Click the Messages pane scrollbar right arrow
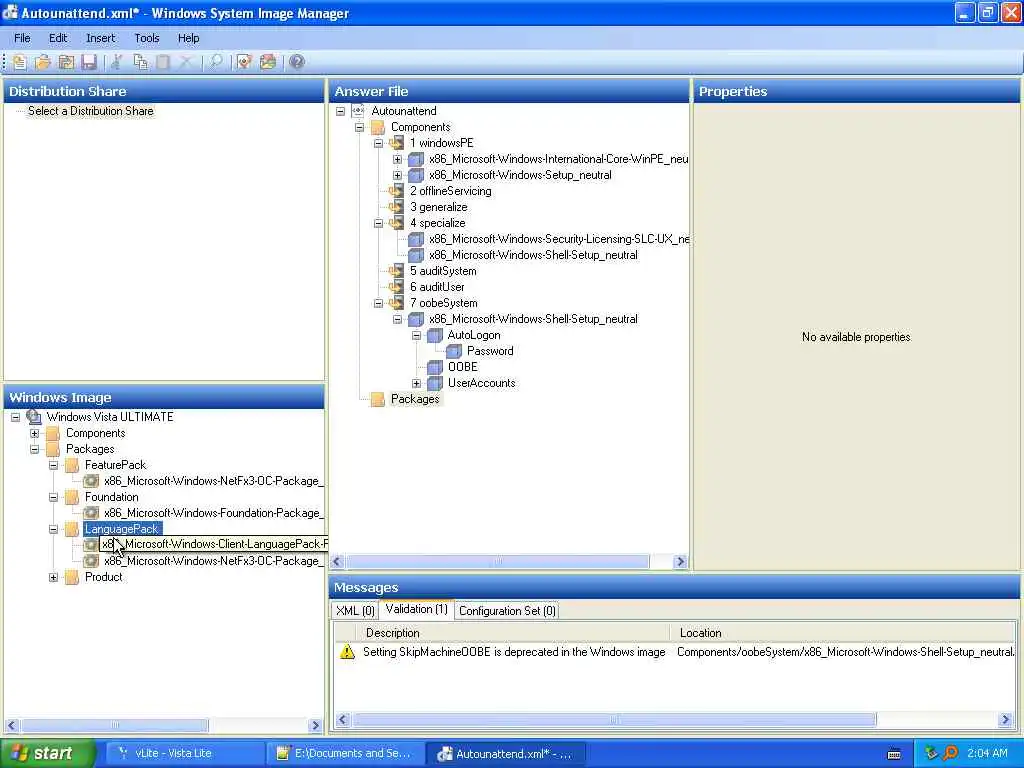The height and width of the screenshot is (768, 1024). point(1006,720)
